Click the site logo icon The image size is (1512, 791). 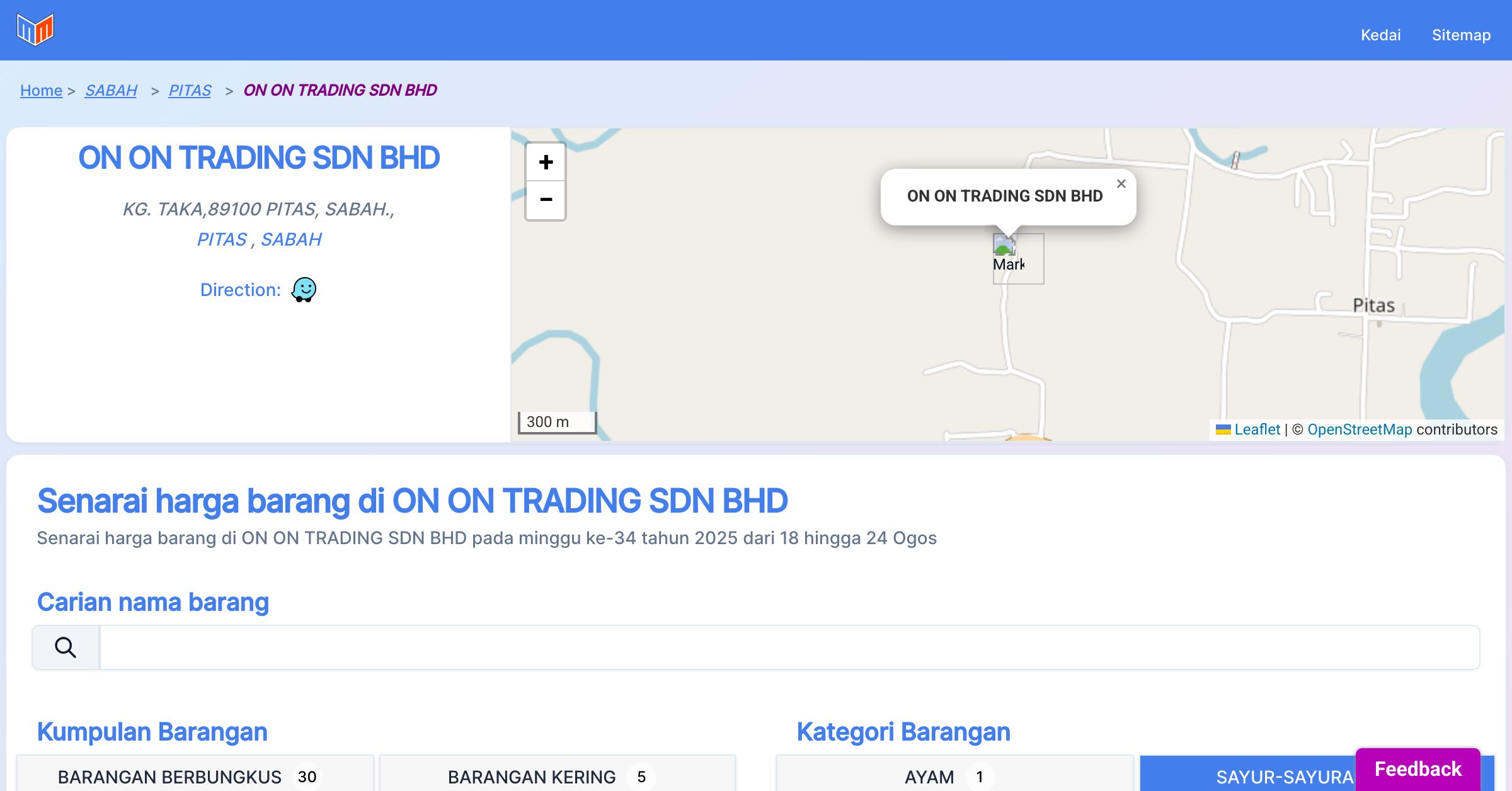pos(35,30)
